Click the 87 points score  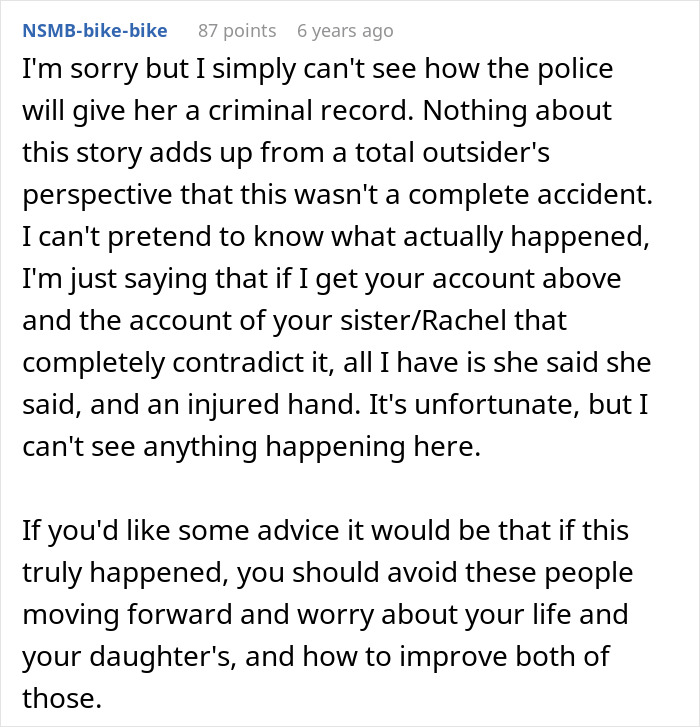[x=237, y=31]
